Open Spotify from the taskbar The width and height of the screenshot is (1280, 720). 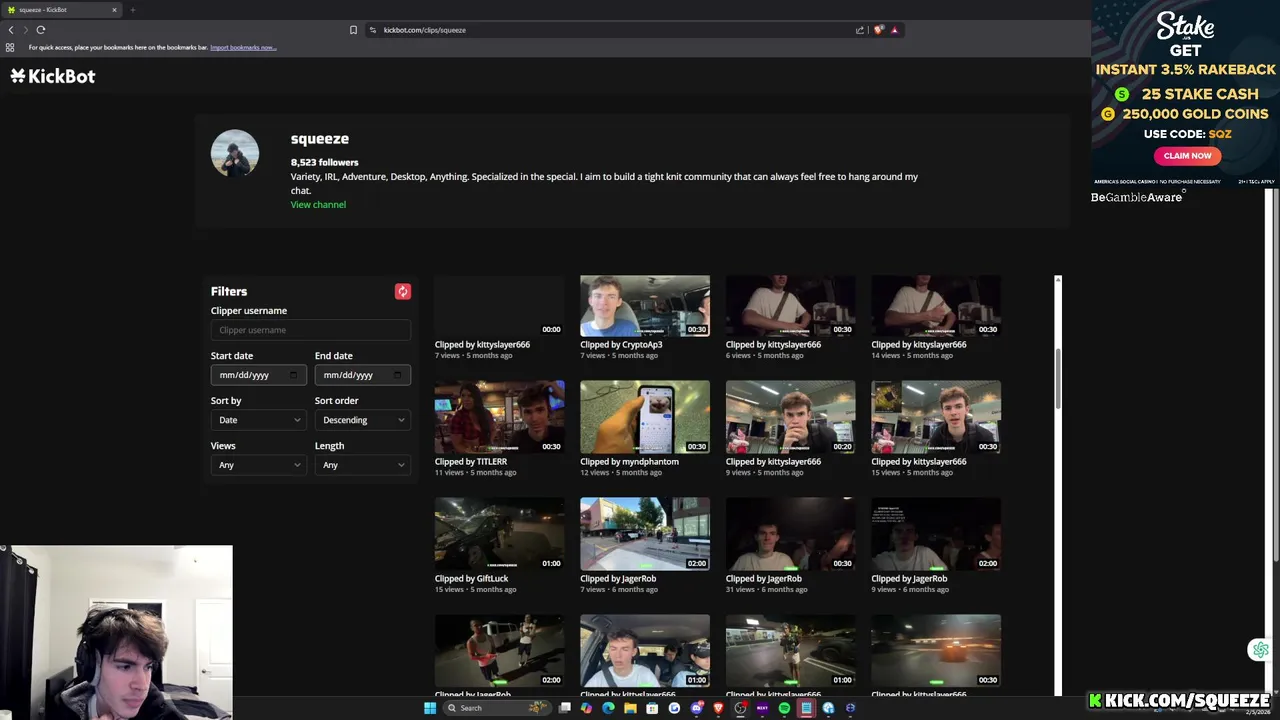784,708
